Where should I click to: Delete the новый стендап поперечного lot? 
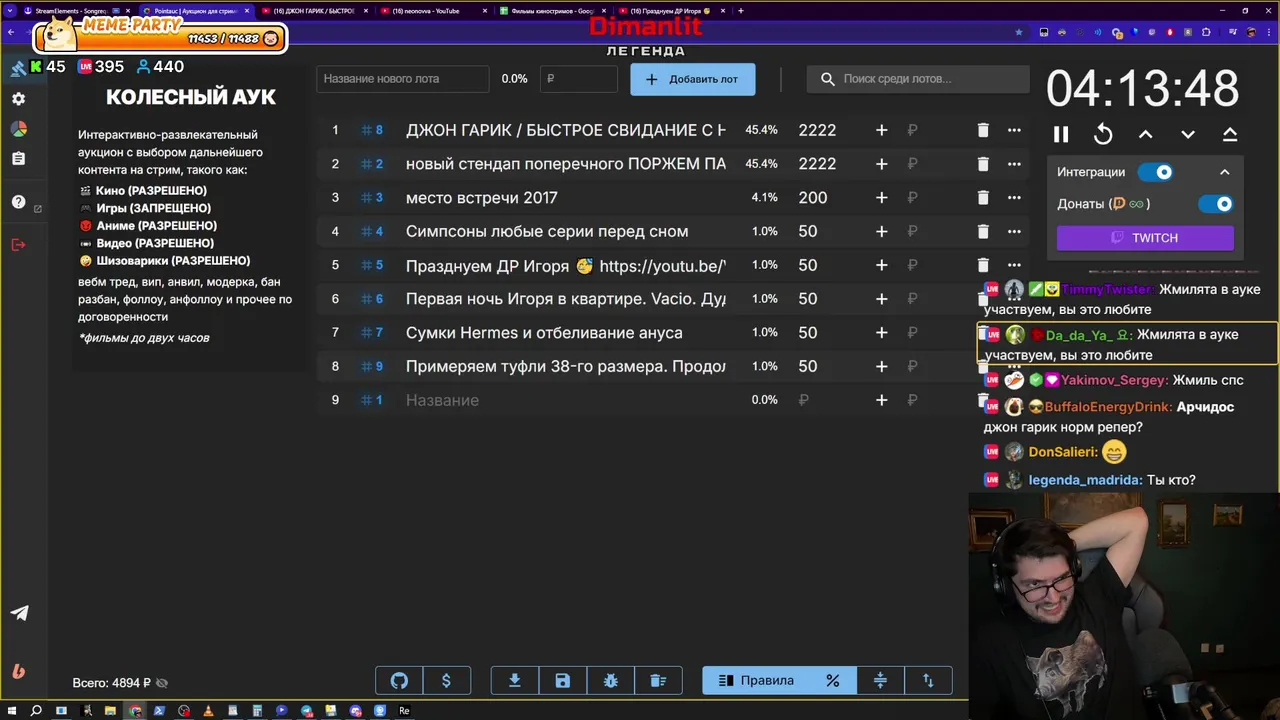tap(982, 164)
